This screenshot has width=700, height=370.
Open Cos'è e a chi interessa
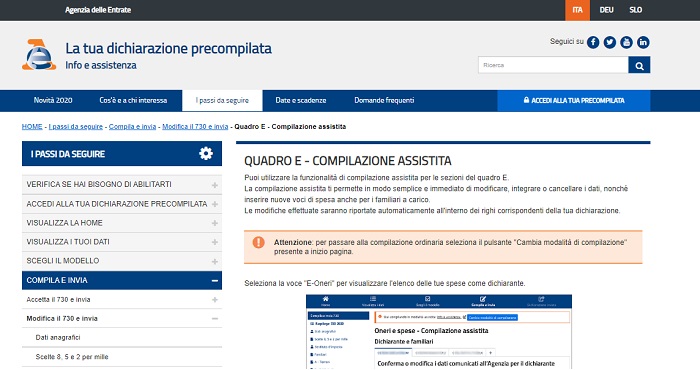tap(133, 100)
